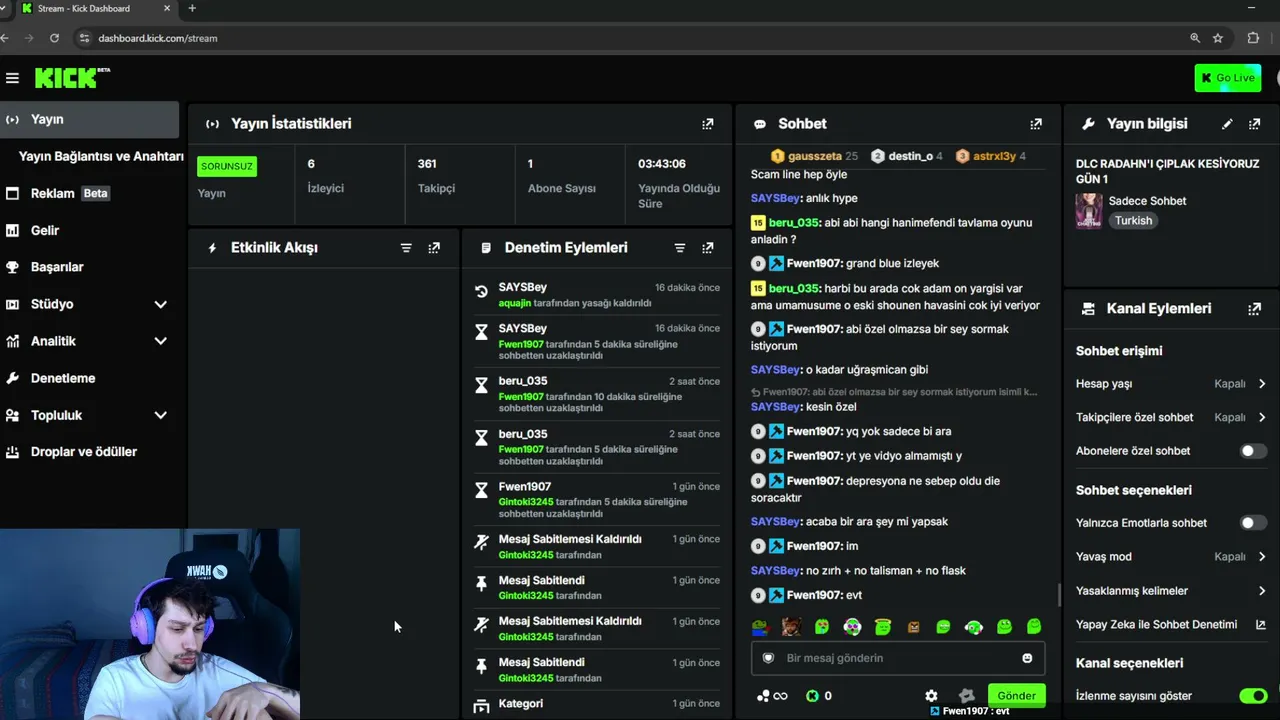Click the Go Live button
Viewport: 1280px width, 720px height.
[x=1227, y=78]
